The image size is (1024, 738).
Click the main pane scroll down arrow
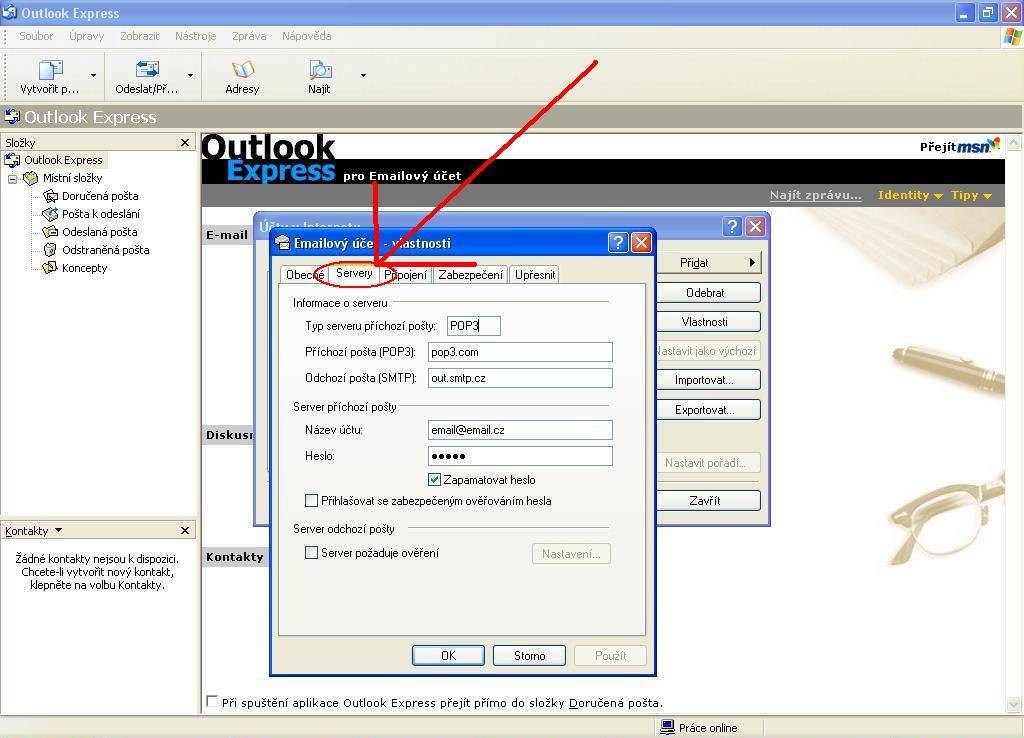click(1014, 704)
